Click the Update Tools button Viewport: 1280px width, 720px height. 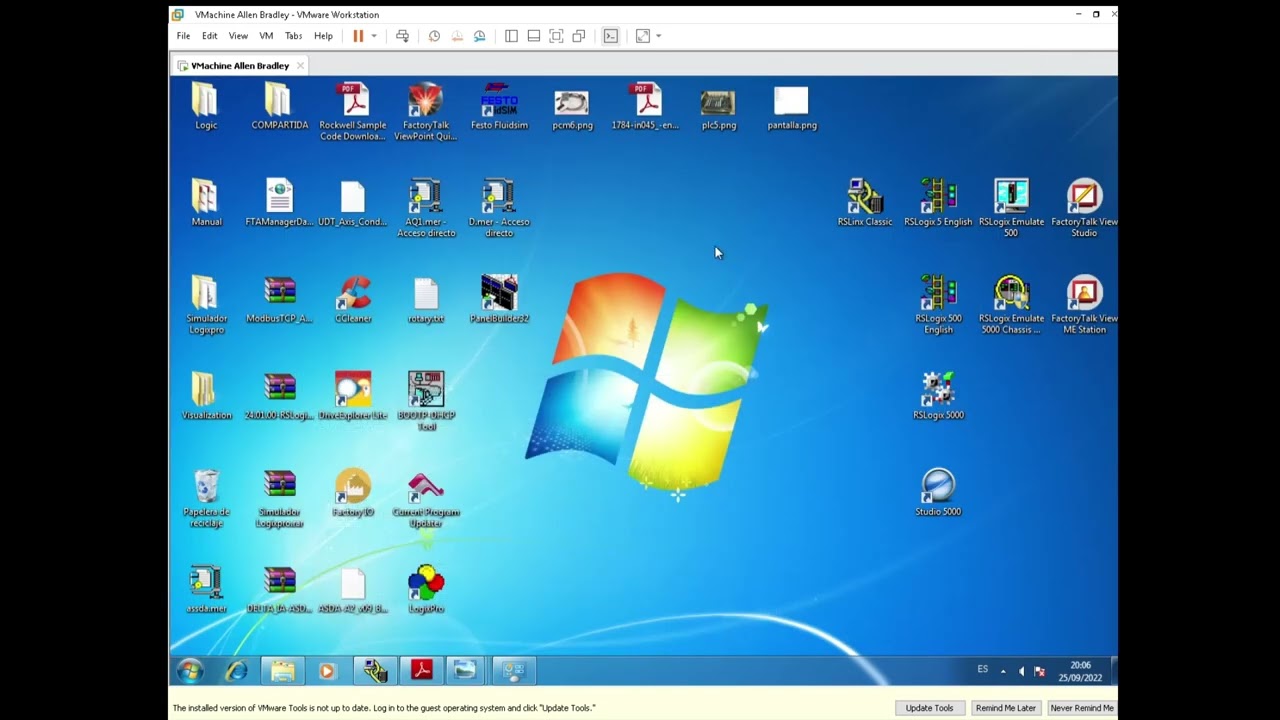click(929, 708)
